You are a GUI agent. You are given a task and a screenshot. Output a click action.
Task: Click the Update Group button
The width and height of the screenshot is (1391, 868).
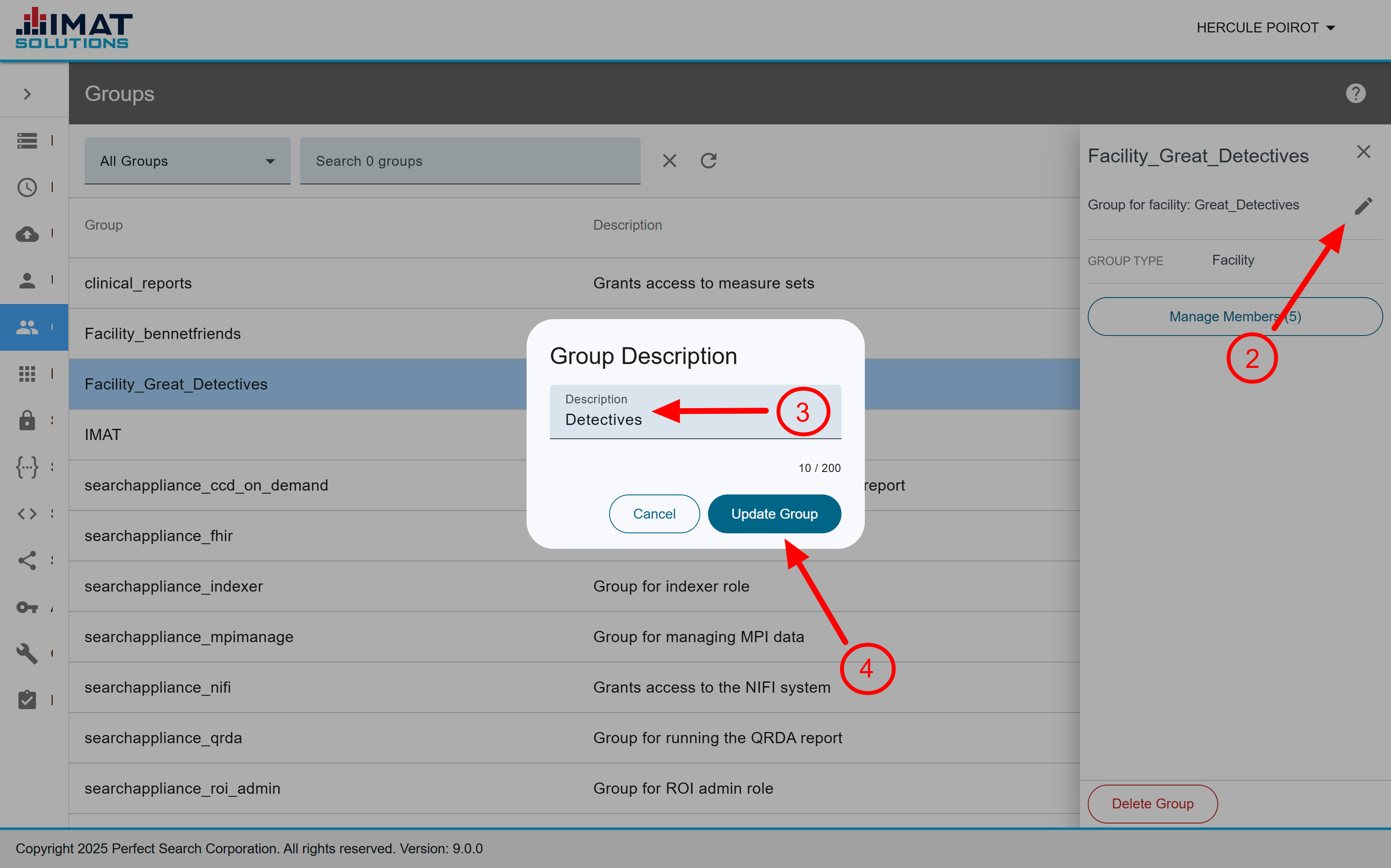[x=775, y=514]
